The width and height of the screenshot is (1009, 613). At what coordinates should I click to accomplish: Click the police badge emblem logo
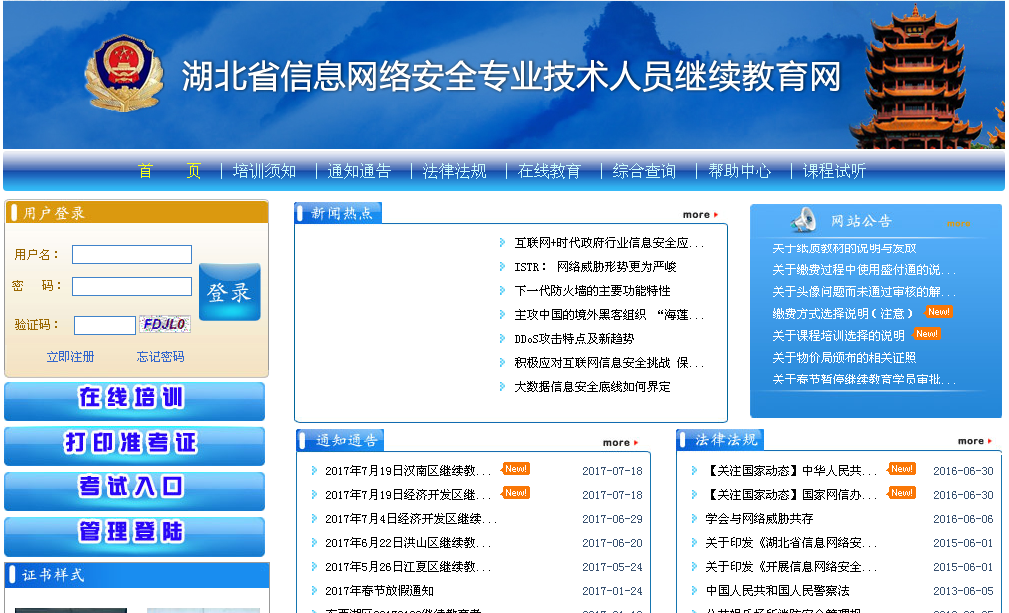click(124, 74)
